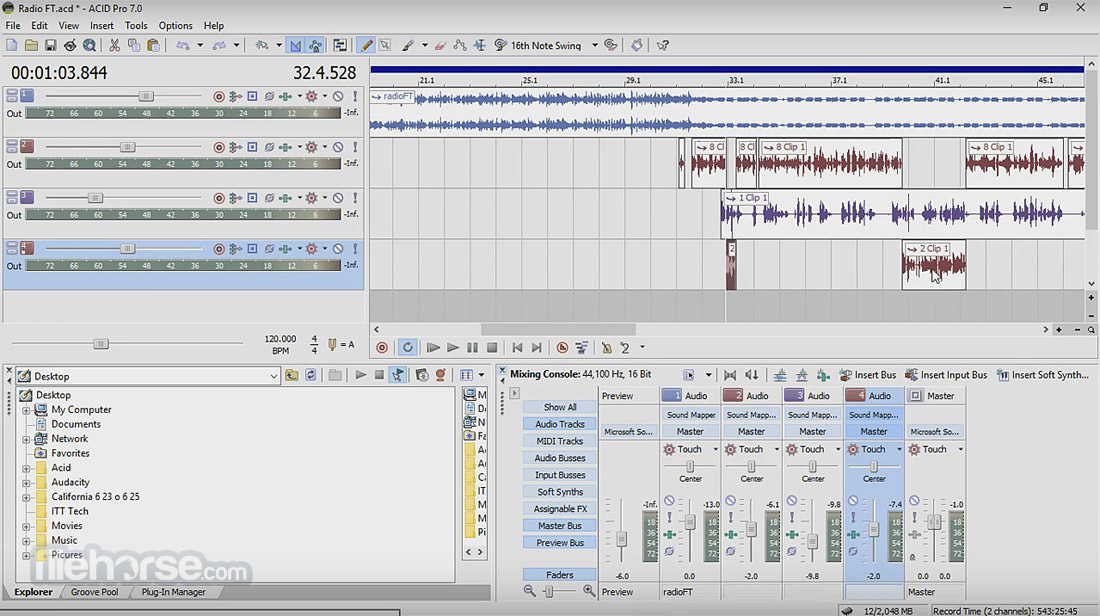Arm track 2 for record
Viewport: 1100px width, 616px height.
click(x=219, y=147)
